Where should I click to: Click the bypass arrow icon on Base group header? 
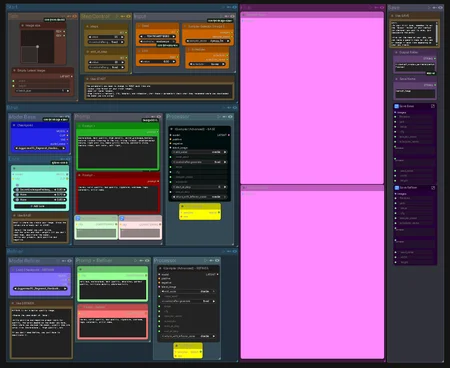pos(229,108)
